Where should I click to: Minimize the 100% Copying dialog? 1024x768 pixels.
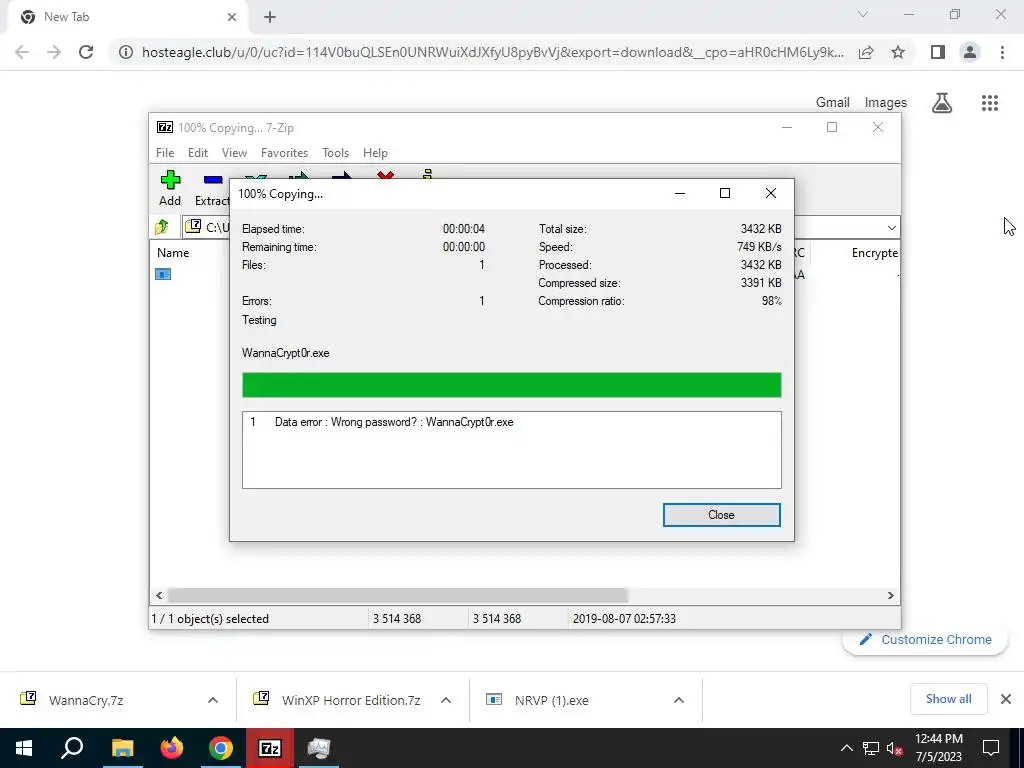680,193
